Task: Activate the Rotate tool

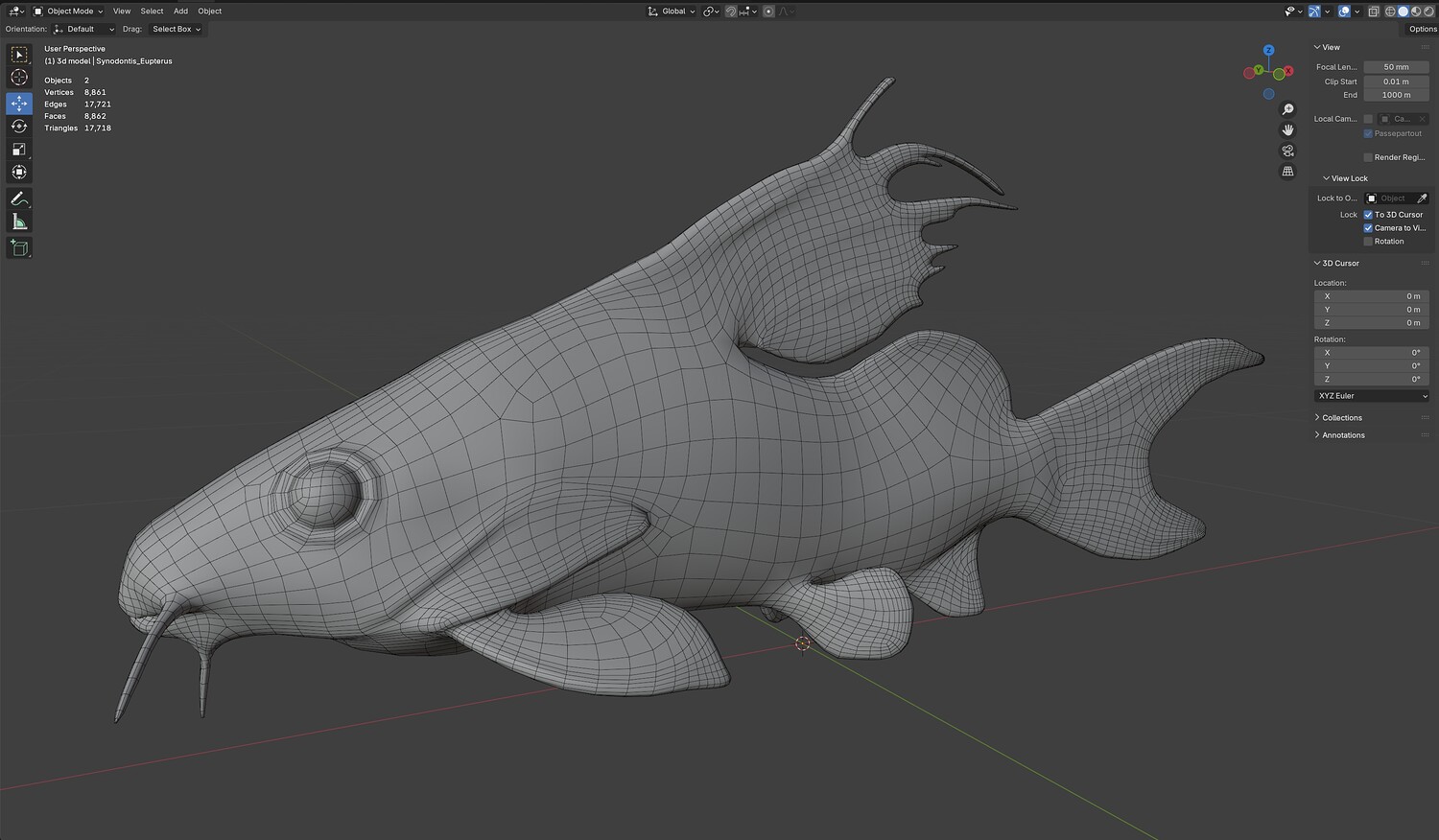Action: [19, 127]
